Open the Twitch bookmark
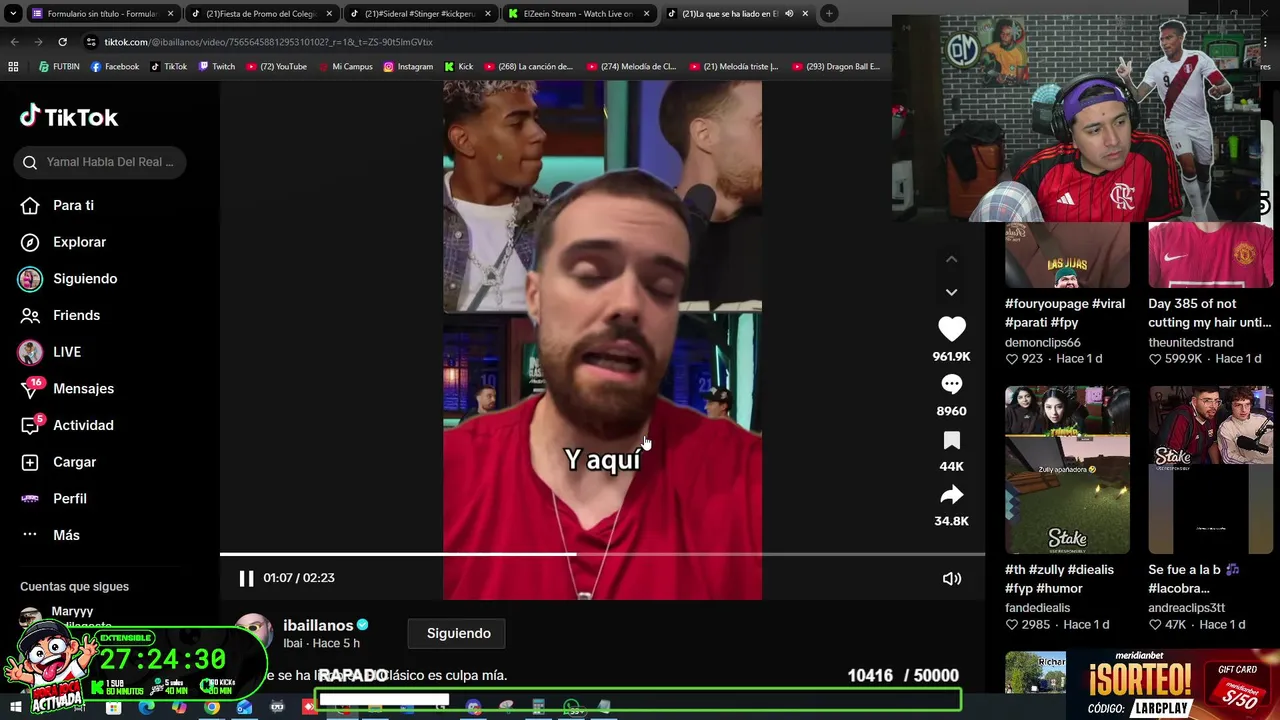 [x=217, y=67]
